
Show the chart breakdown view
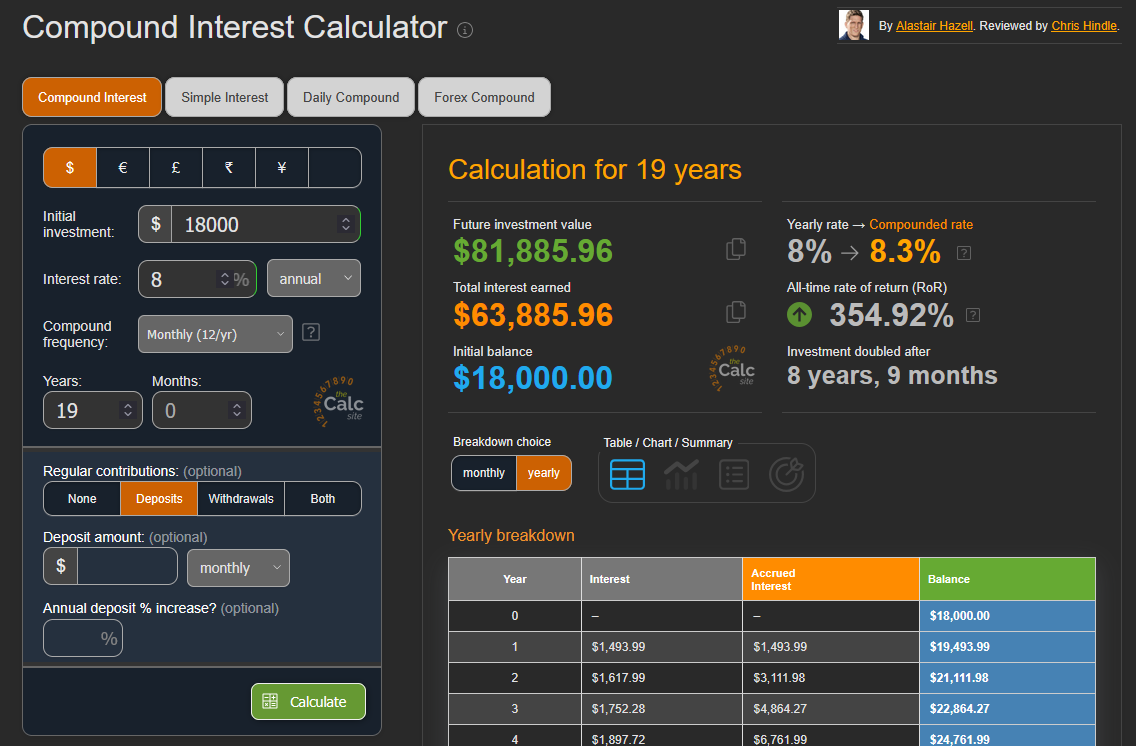[681, 475]
